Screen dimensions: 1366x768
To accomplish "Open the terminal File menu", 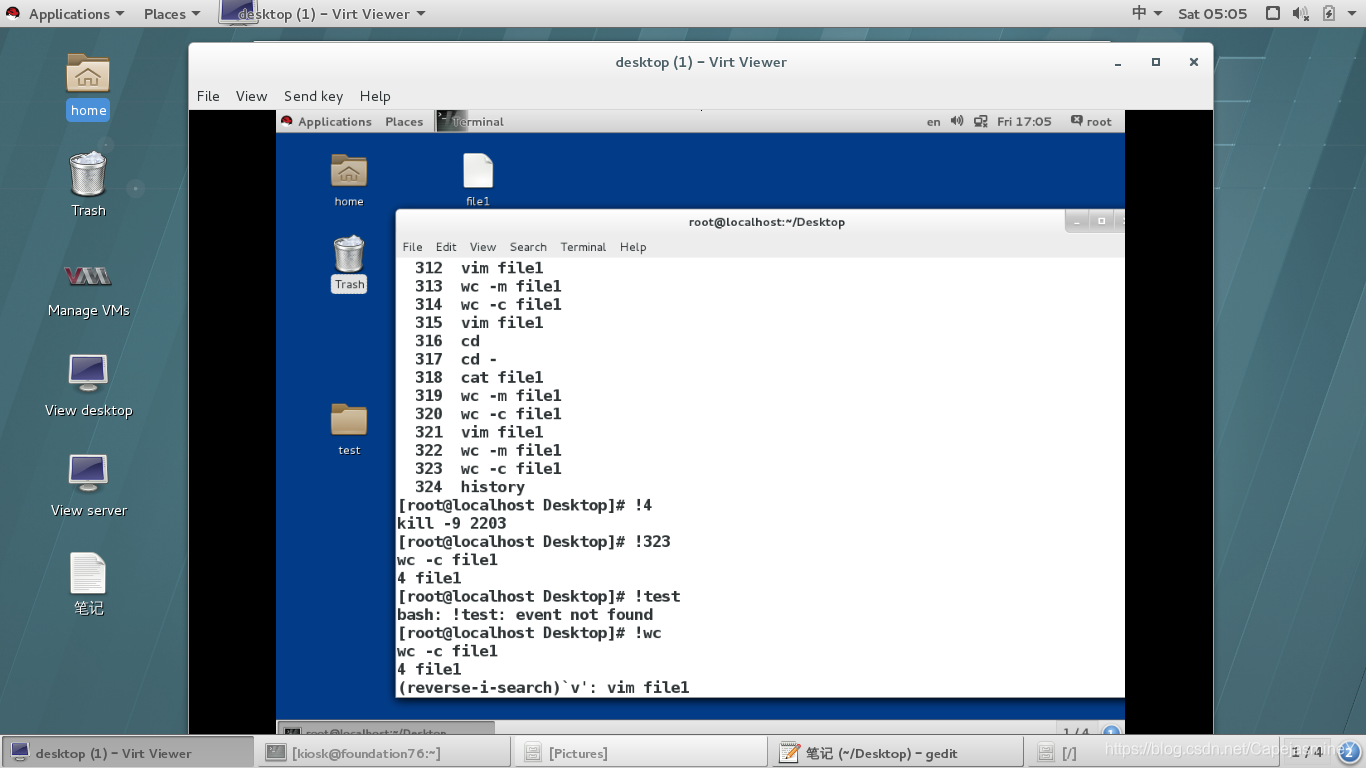I will pyautogui.click(x=412, y=247).
